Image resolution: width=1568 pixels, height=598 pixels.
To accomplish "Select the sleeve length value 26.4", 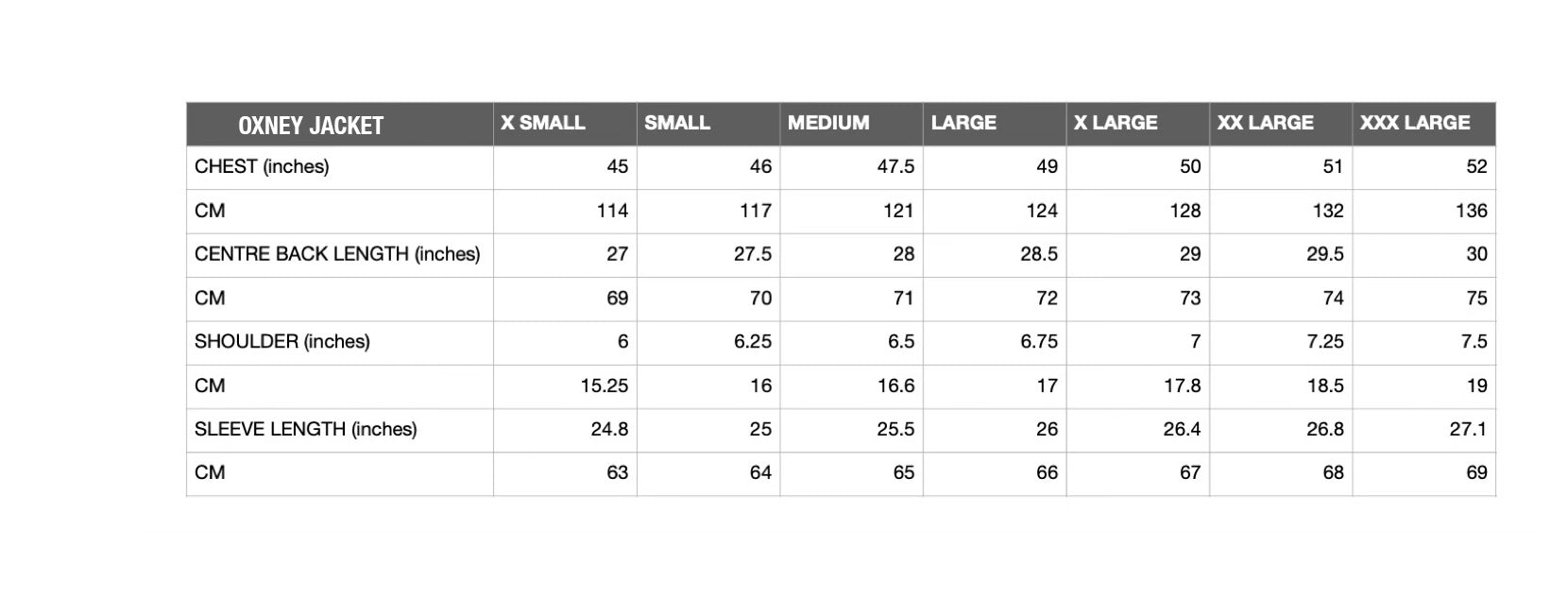I will click(x=1182, y=429).
